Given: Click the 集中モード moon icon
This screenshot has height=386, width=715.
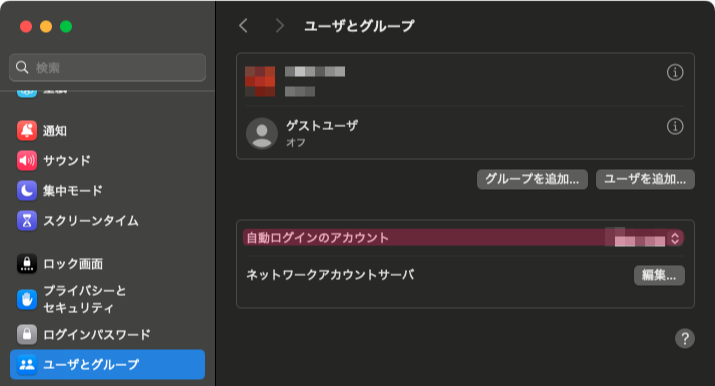Looking at the screenshot, I should 27,190.
